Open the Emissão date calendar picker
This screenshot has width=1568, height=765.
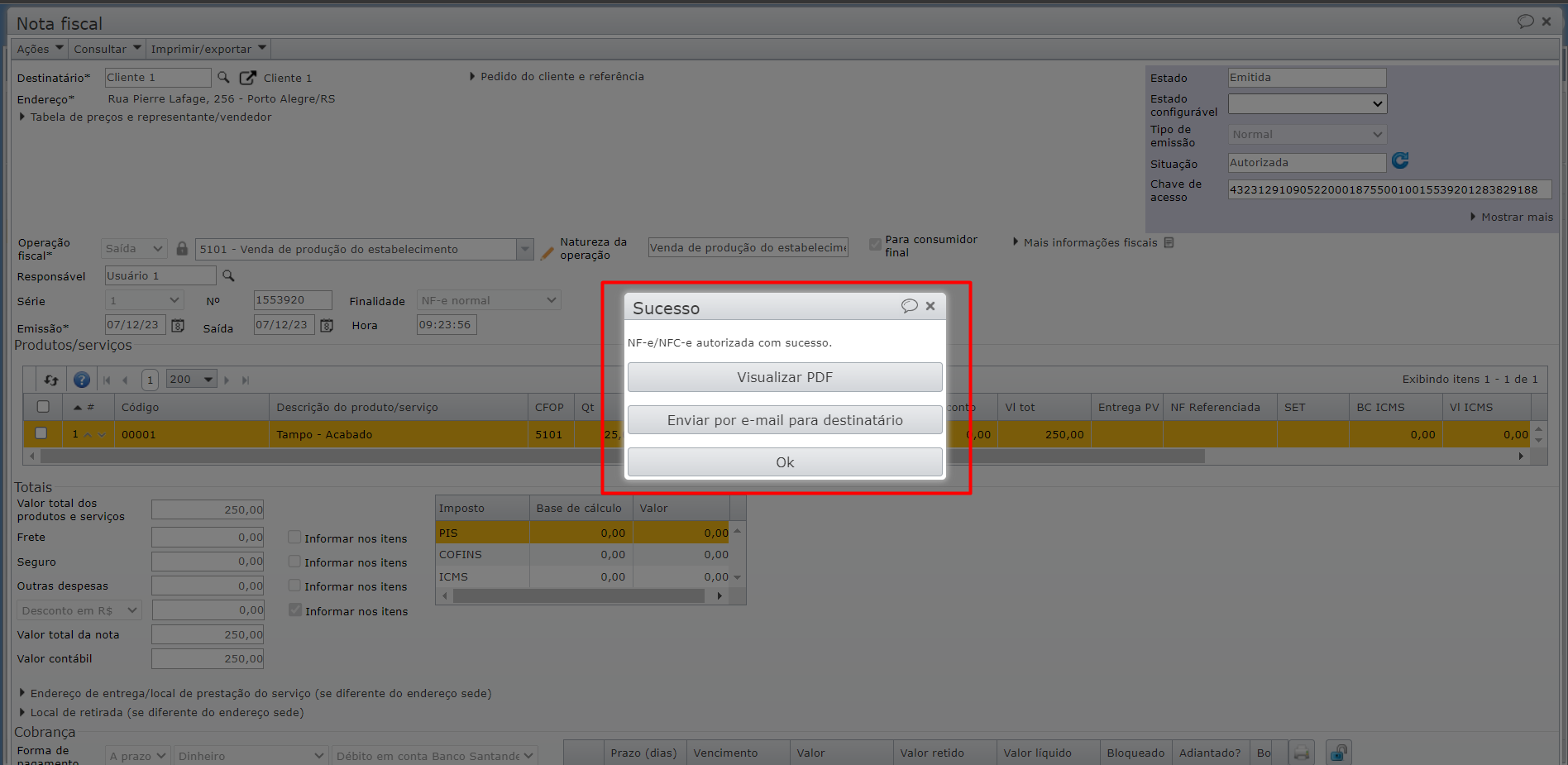(x=178, y=325)
